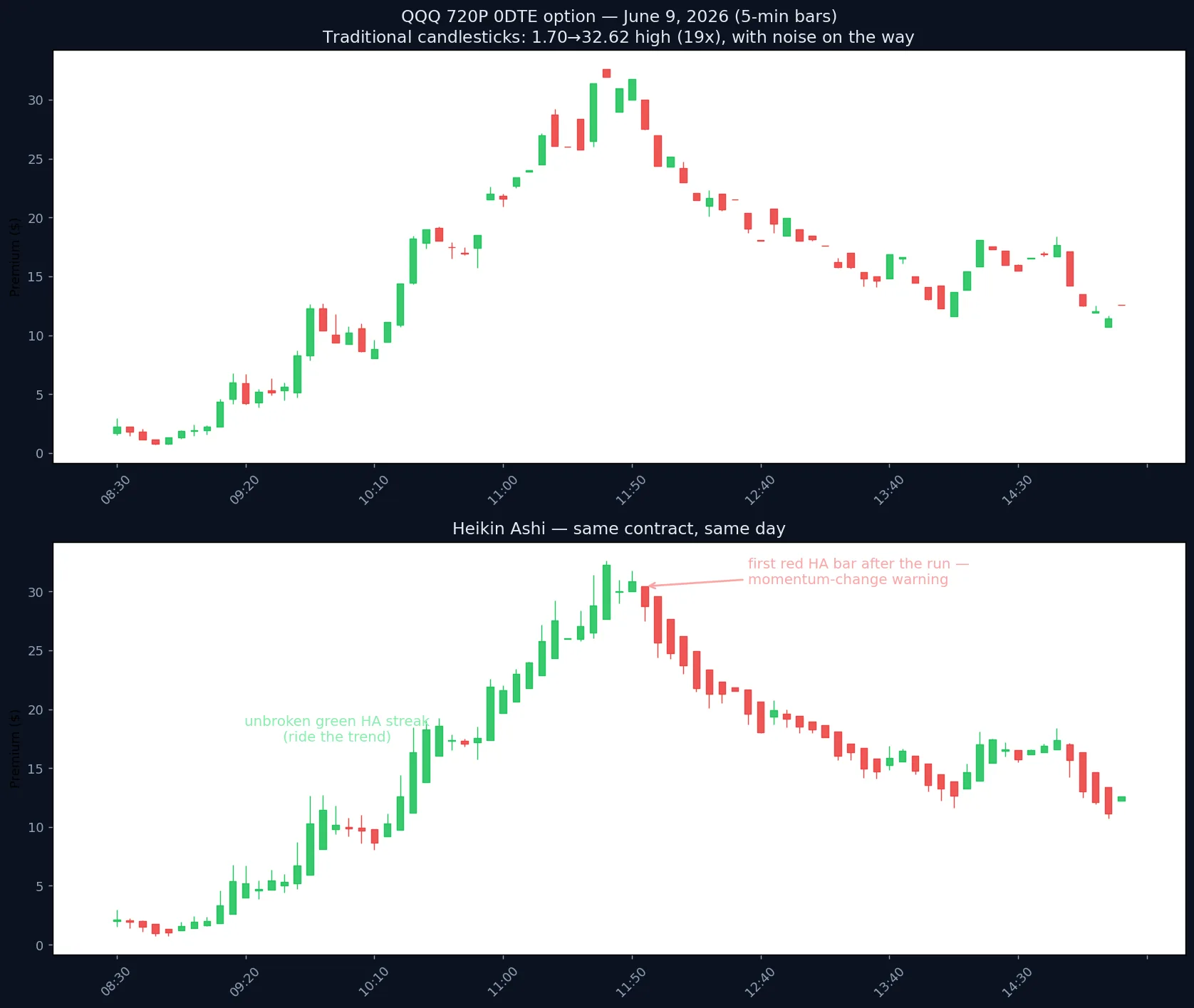Click the 14:30 tick under the traditional candlestick chart
Viewport: 1194px width, 1008px height.
(x=1017, y=490)
